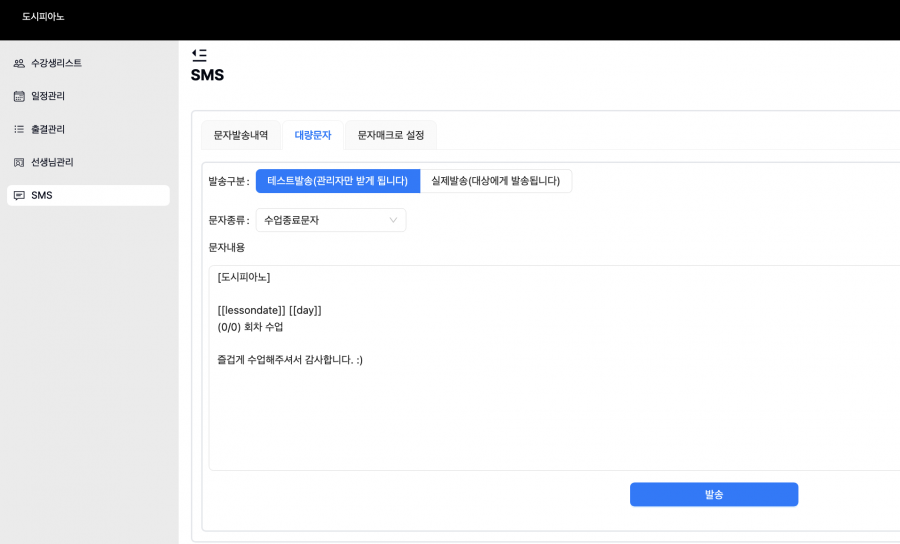
Task: Click the 선생님관리 teacher icon
Action: pyautogui.click(x=19, y=162)
